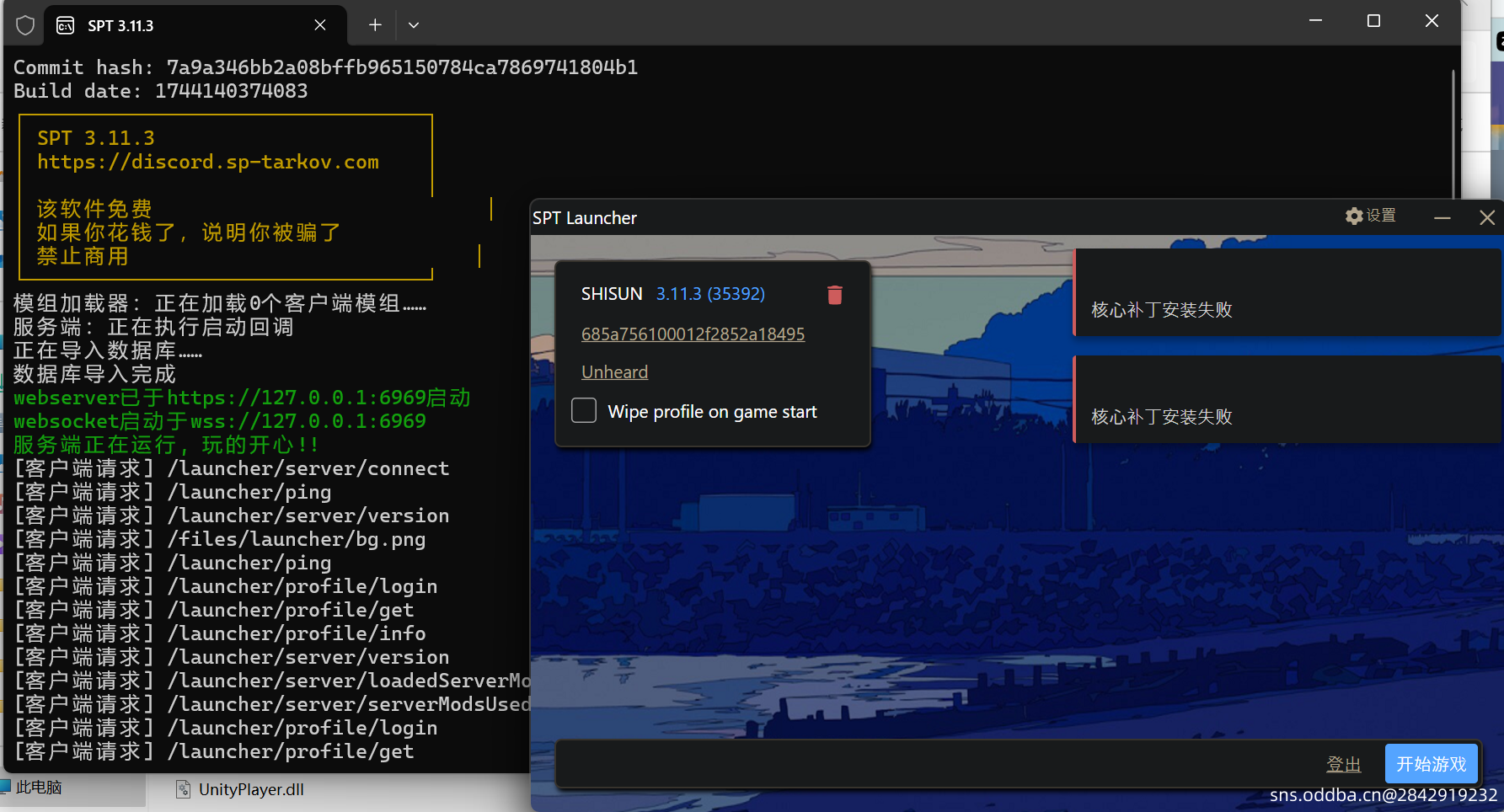The height and width of the screenshot is (812, 1504).
Task: Click the Commit hash line in terminal
Action: 325,67
